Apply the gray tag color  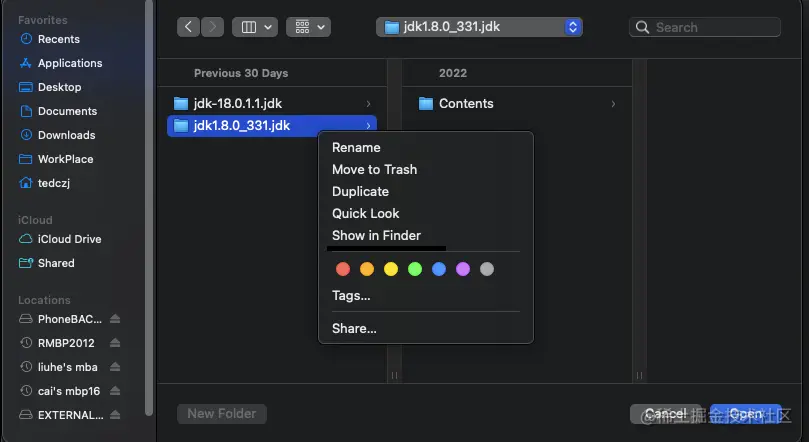point(487,269)
